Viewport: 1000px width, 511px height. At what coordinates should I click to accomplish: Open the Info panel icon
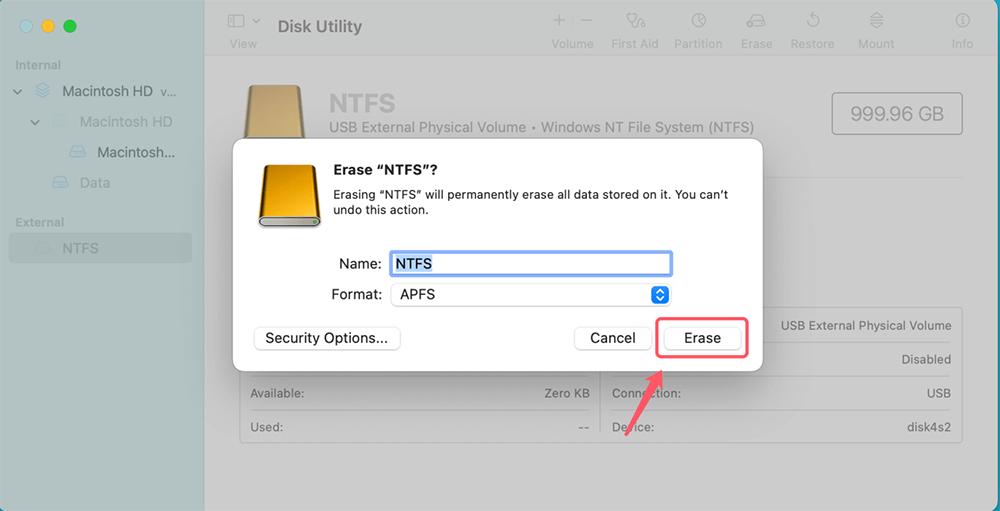(x=962, y=21)
